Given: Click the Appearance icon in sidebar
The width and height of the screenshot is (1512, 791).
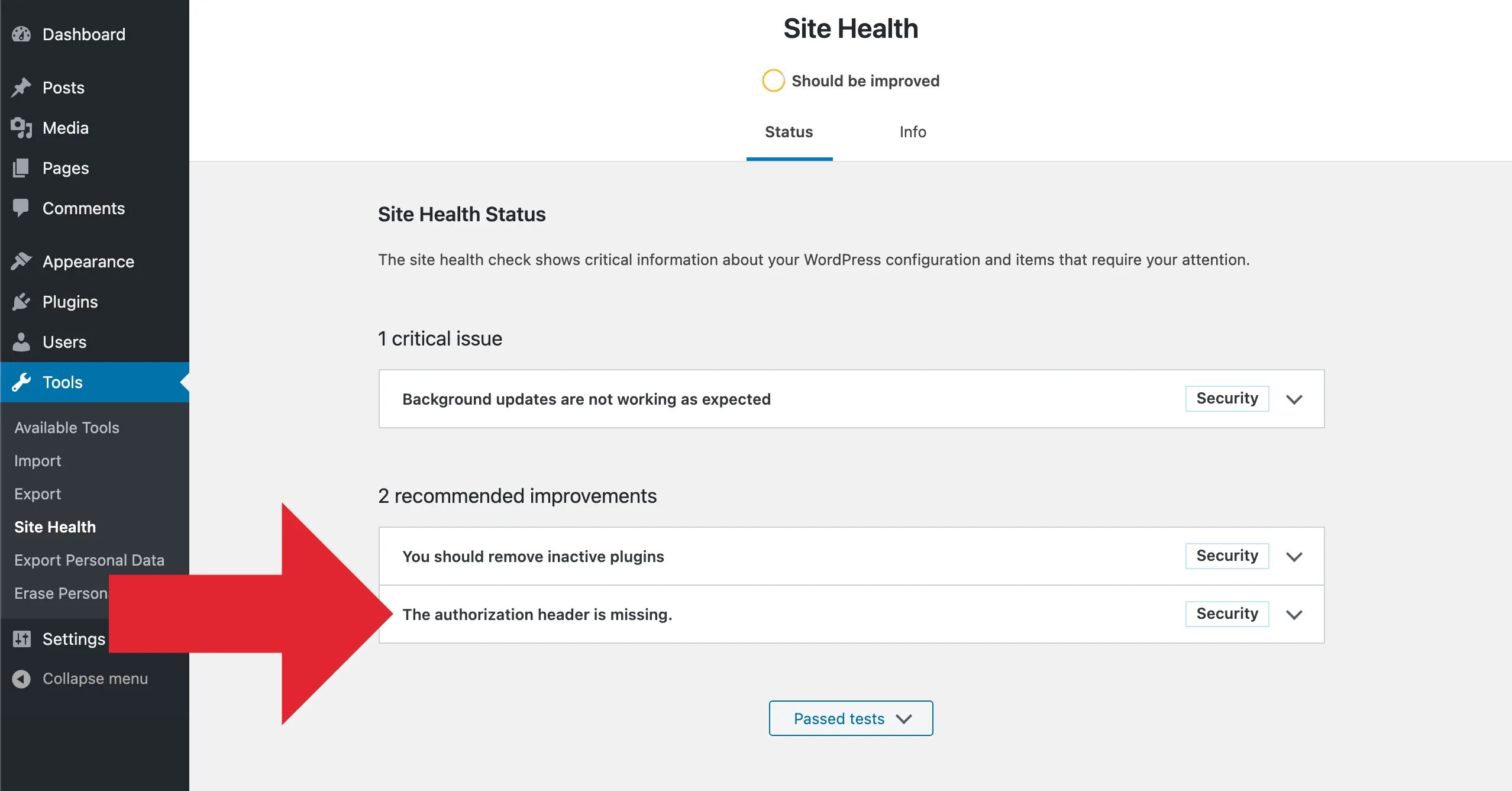Looking at the screenshot, I should 21,261.
